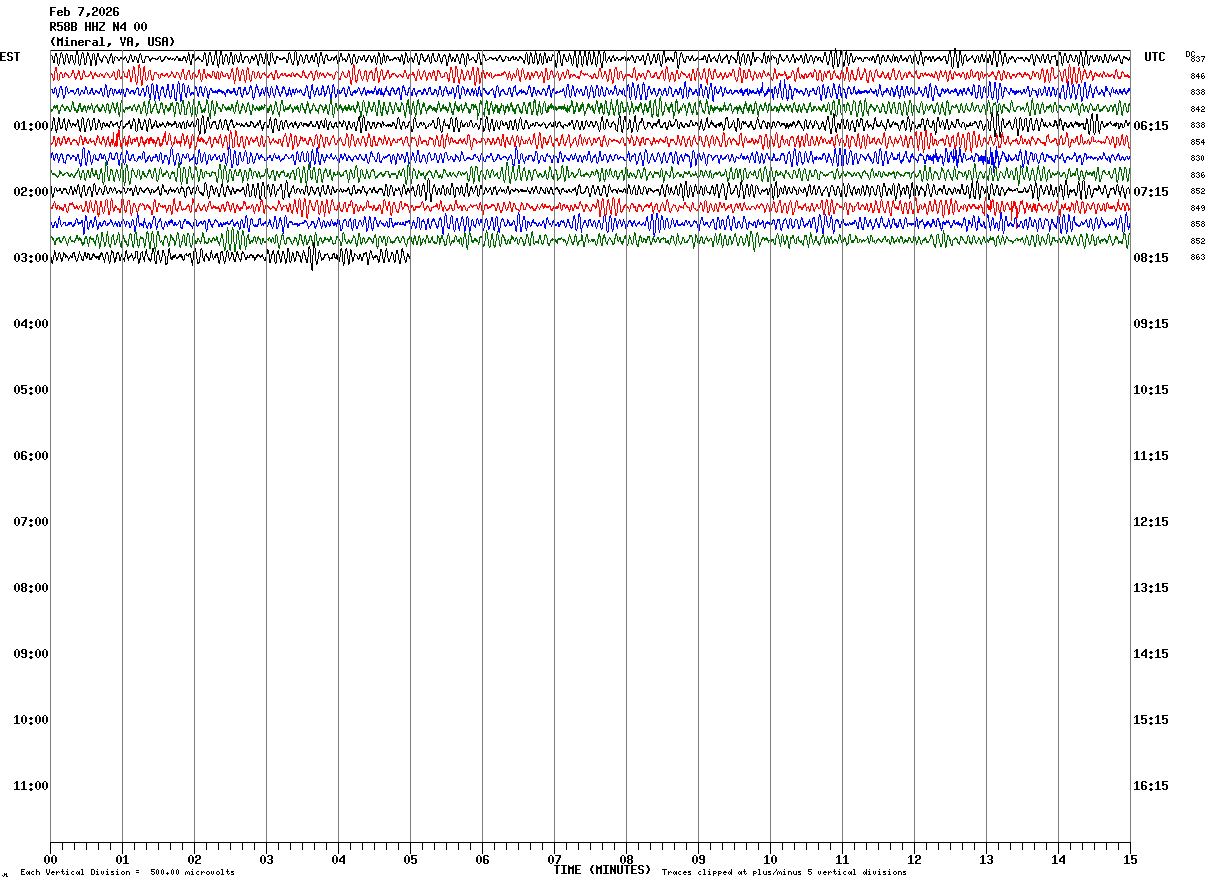Viewport: 1210px width, 886px height.
Task: Pick the DC offset value "858"
Action: click(x=1198, y=224)
